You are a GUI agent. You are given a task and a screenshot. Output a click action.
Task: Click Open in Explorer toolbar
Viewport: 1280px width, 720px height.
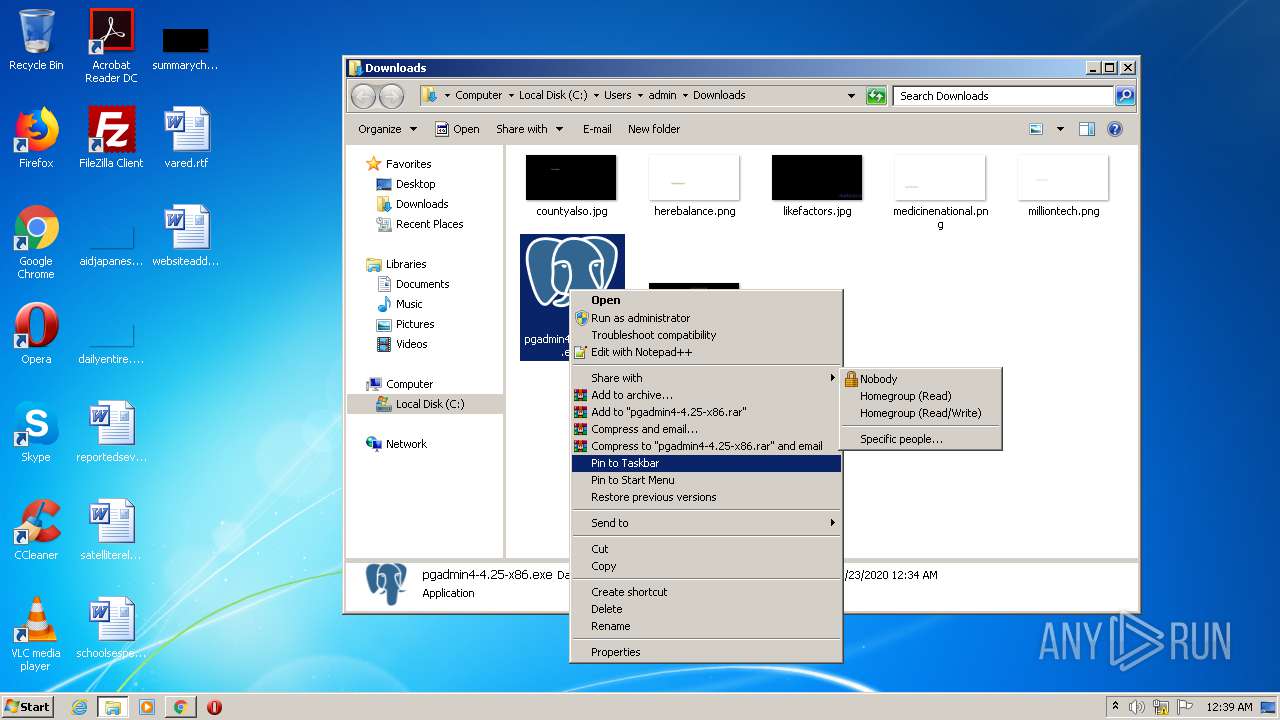pos(457,129)
